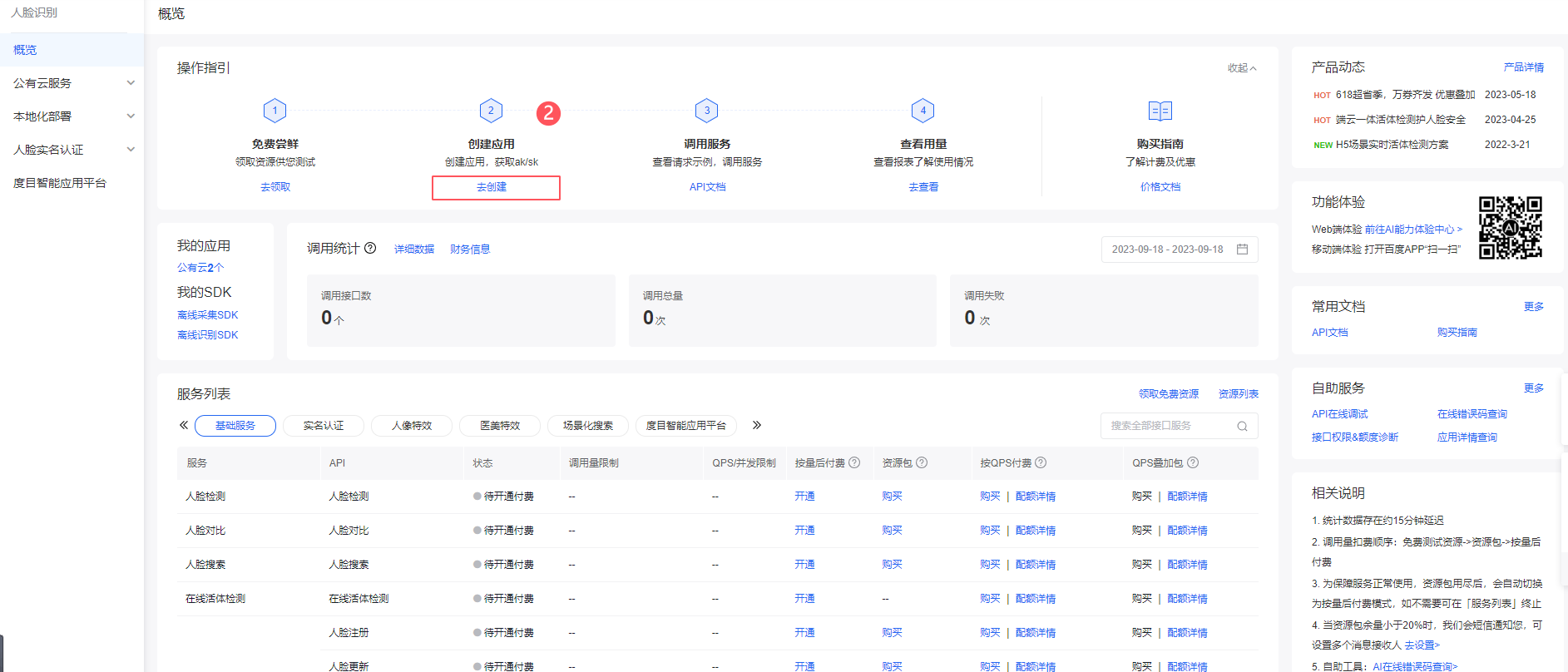Open the API文档 link under 调用服务
The image size is (1568, 672).
[x=707, y=187]
